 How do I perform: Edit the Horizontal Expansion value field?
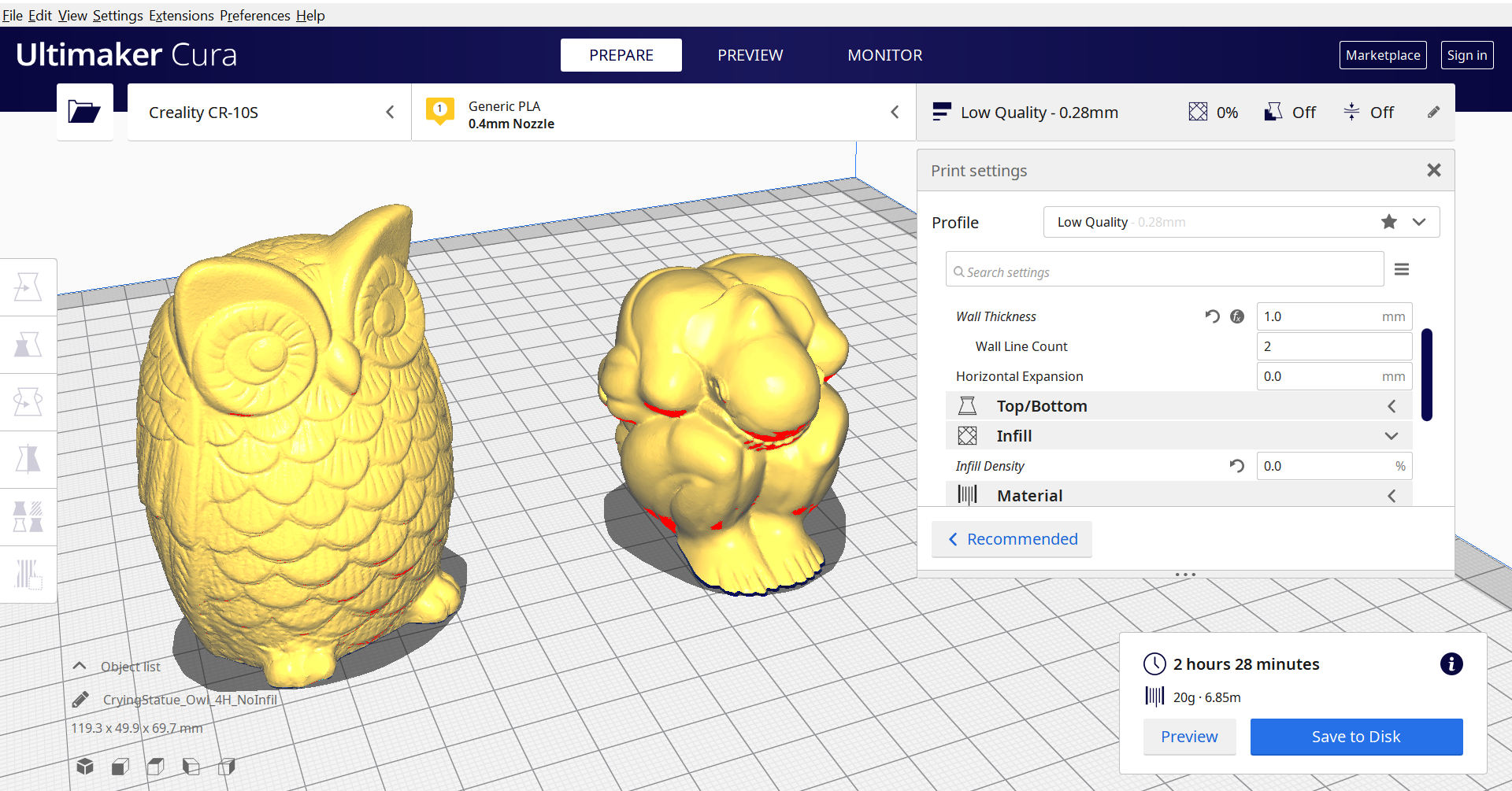click(x=1335, y=376)
